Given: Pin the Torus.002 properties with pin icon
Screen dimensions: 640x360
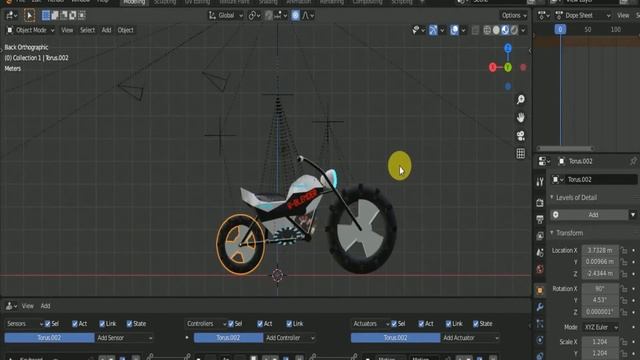Looking at the screenshot, I should (x=633, y=161).
